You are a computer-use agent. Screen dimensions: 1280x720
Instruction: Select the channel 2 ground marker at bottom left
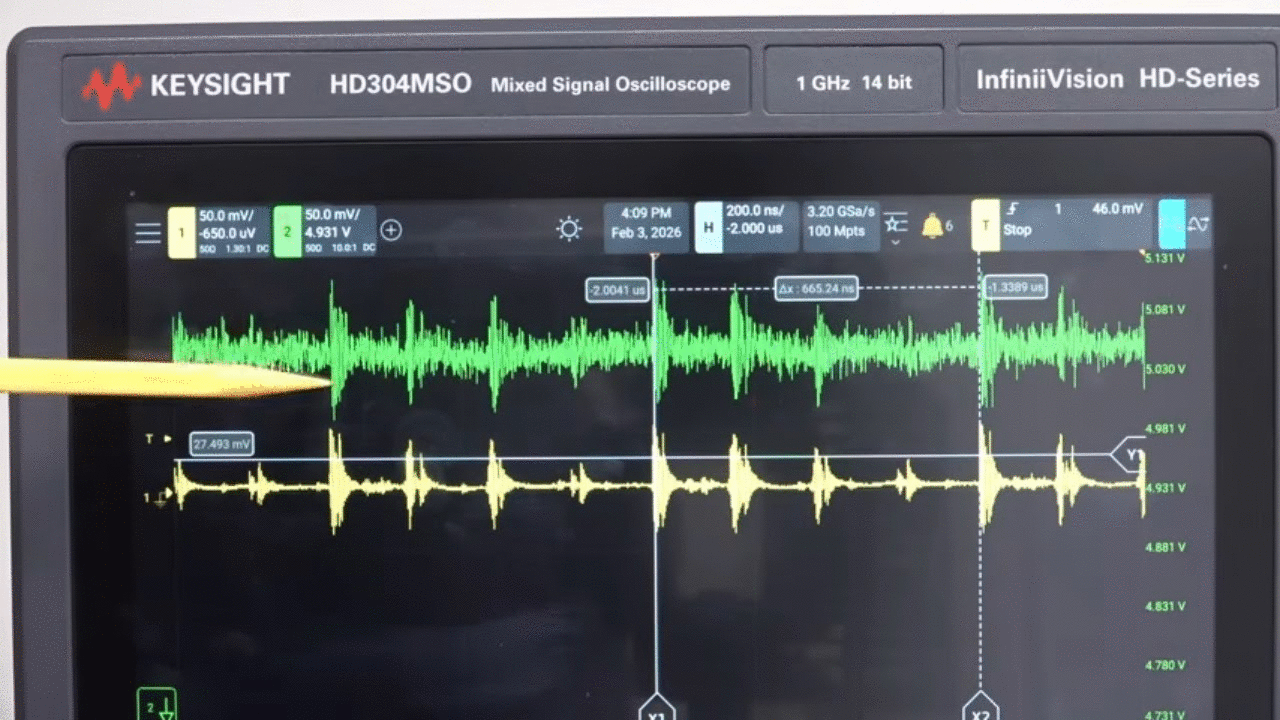156,705
